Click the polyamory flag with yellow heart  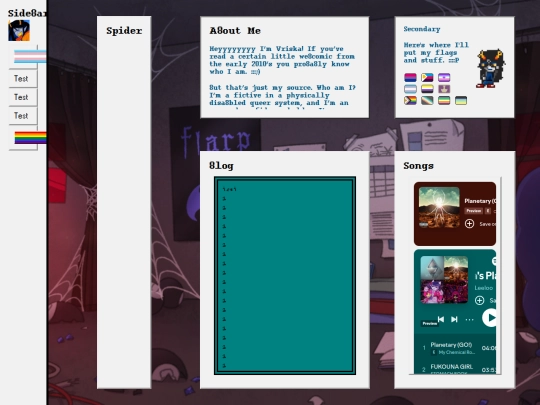coord(427,77)
